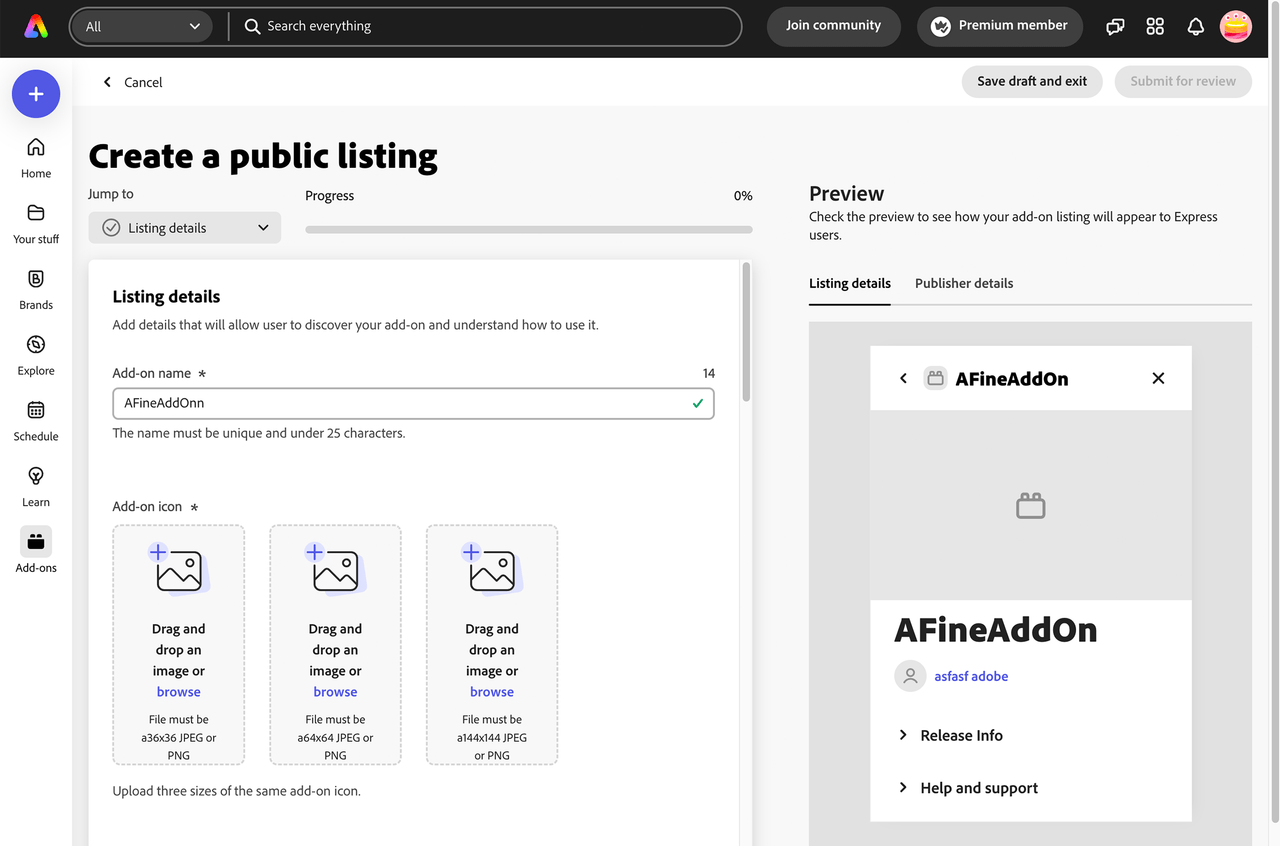Open Add-ons in sidebar
This screenshot has height=846, width=1280.
click(x=36, y=551)
